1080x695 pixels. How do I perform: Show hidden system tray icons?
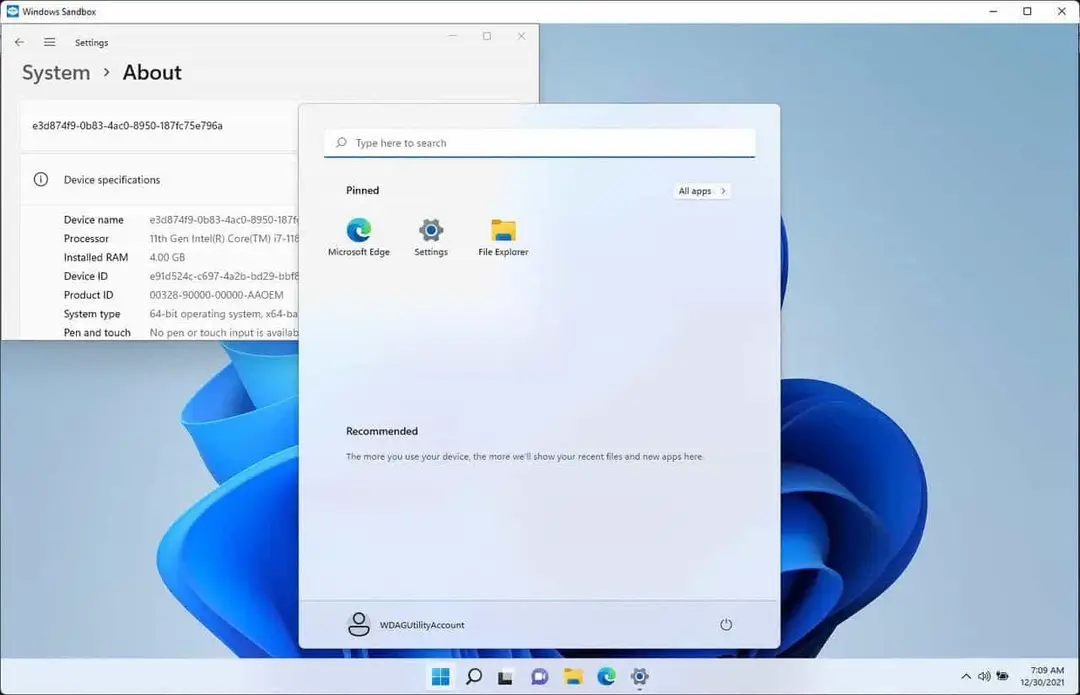point(966,676)
